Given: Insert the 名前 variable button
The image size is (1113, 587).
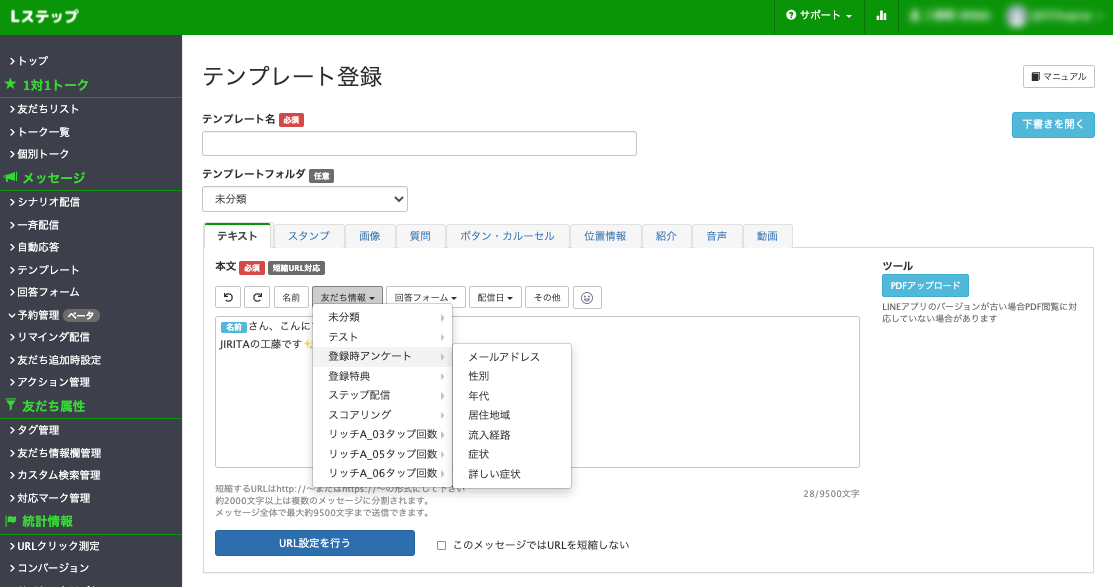Looking at the screenshot, I should click(290, 297).
